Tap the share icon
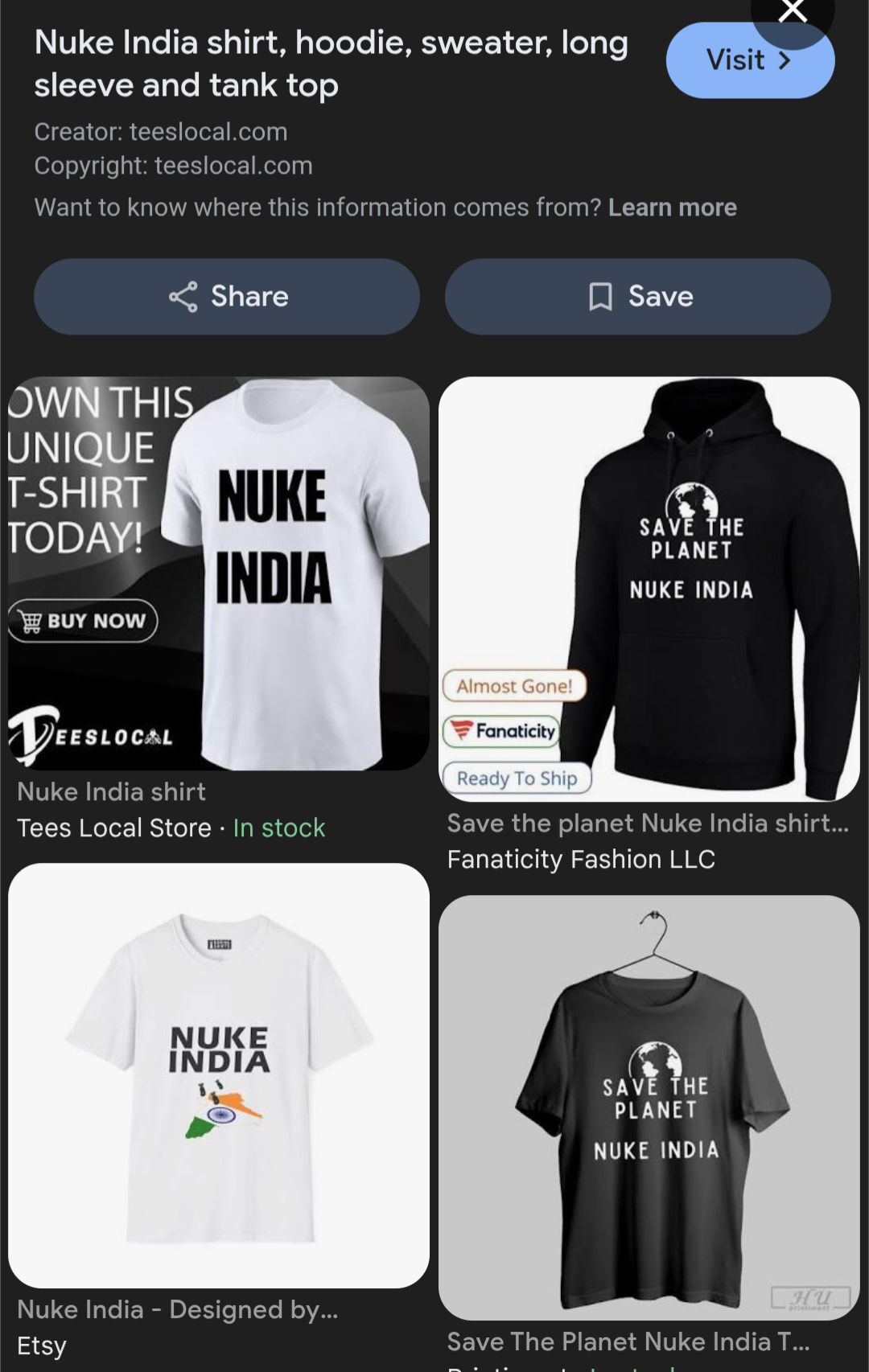 pos(183,297)
